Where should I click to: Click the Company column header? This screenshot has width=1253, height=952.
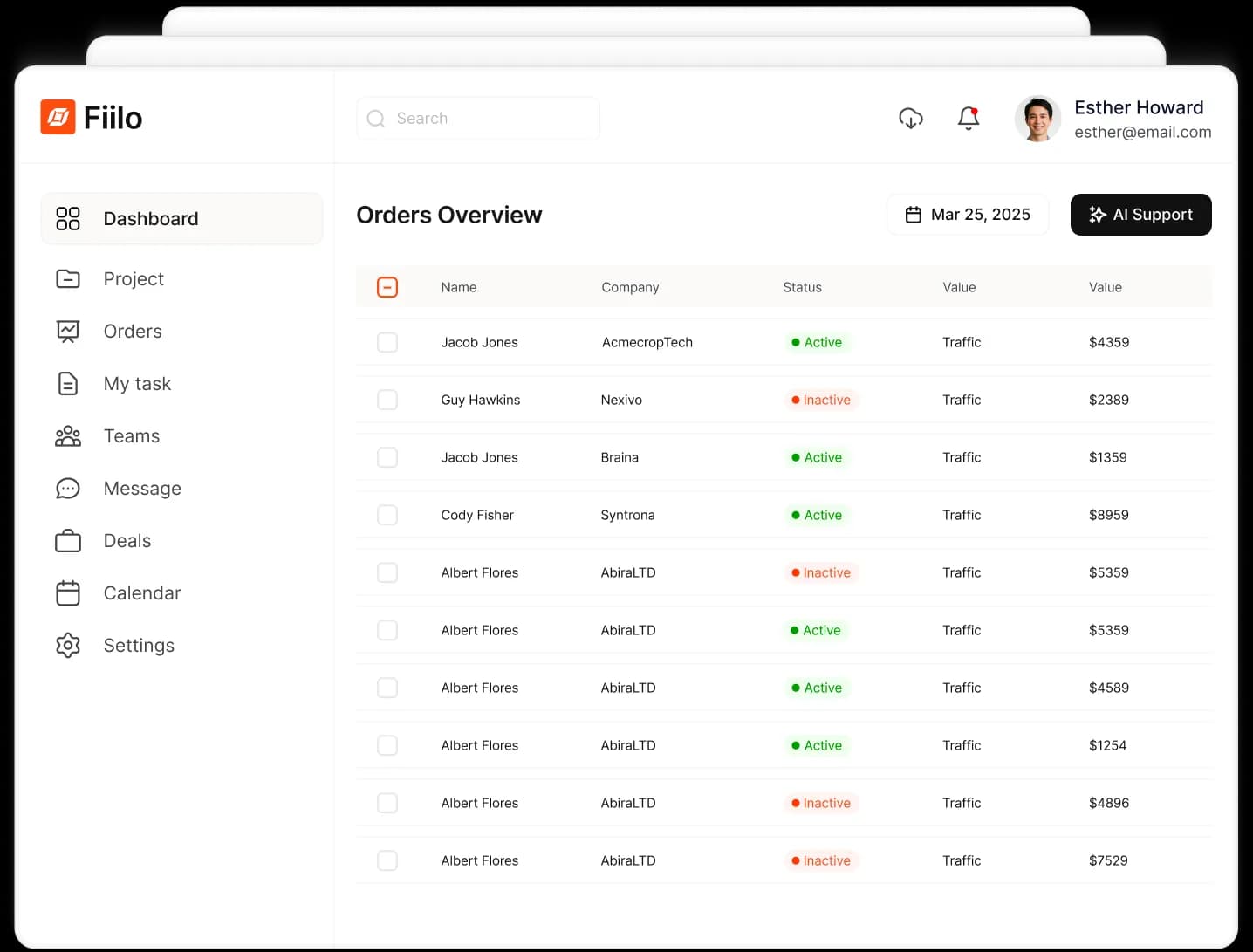click(x=630, y=287)
